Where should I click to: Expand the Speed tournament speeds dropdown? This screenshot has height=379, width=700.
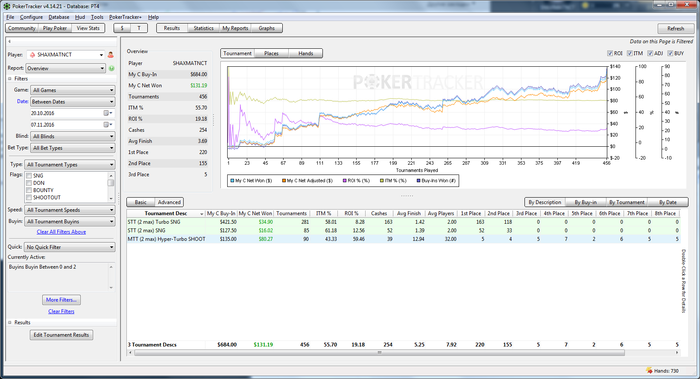pos(70,210)
